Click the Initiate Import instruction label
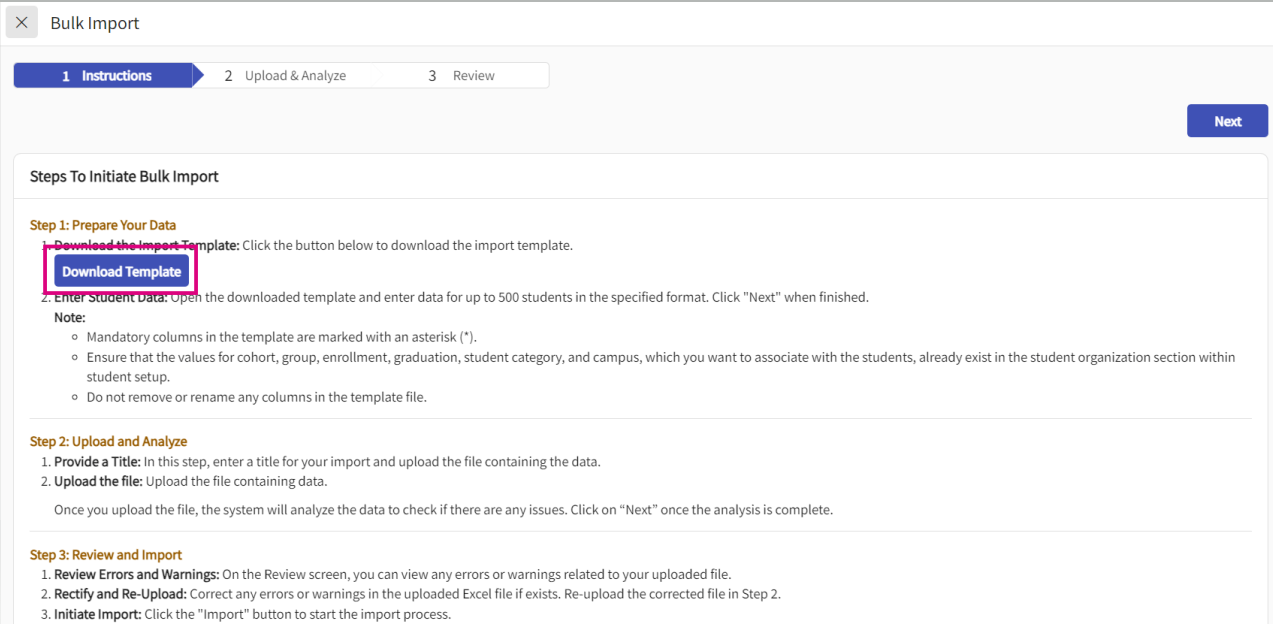Image resolution: width=1273 pixels, height=624 pixels. [97, 614]
